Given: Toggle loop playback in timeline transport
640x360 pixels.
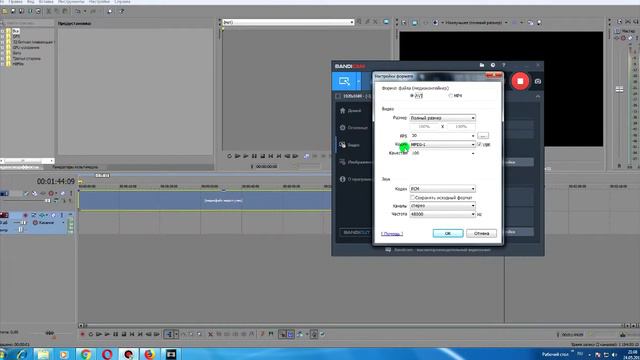Looking at the screenshot, I should (x=91, y=334).
